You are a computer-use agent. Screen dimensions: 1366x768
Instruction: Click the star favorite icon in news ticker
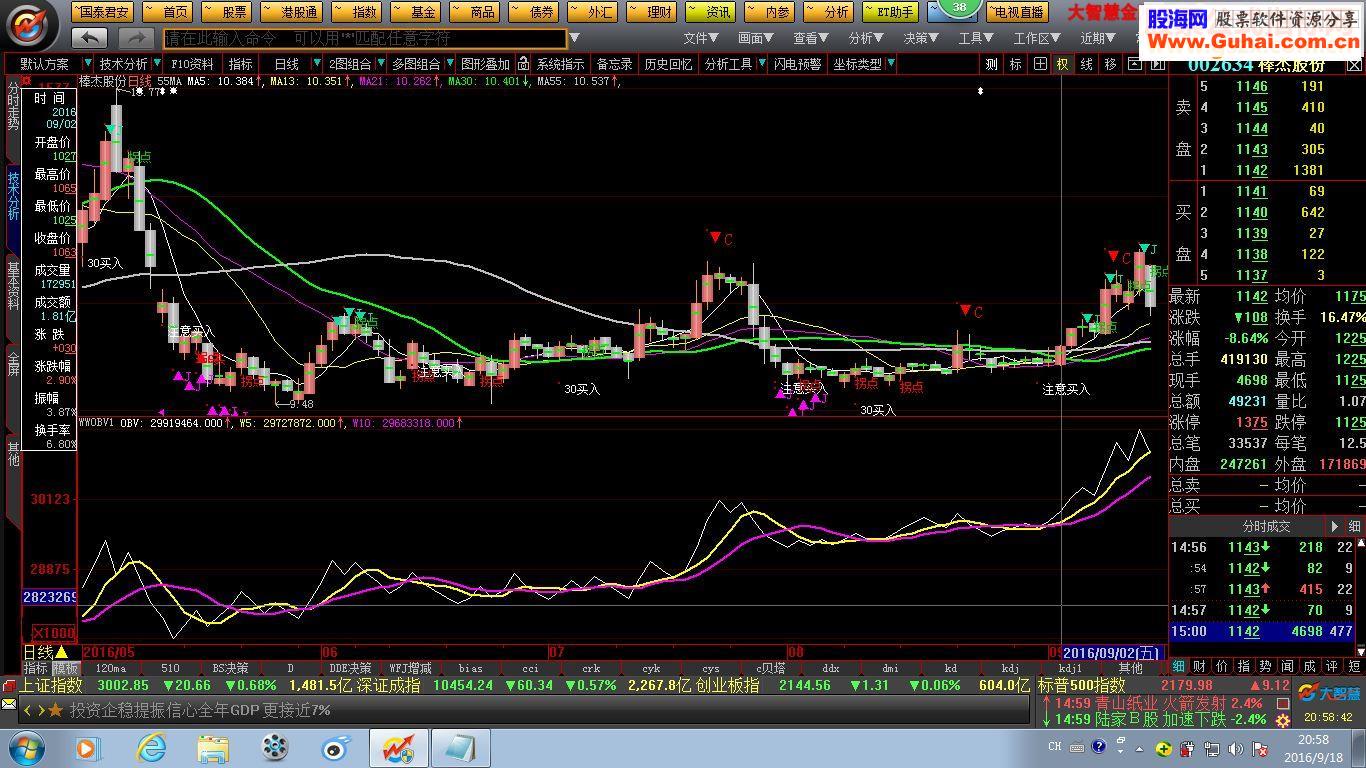tap(55, 710)
